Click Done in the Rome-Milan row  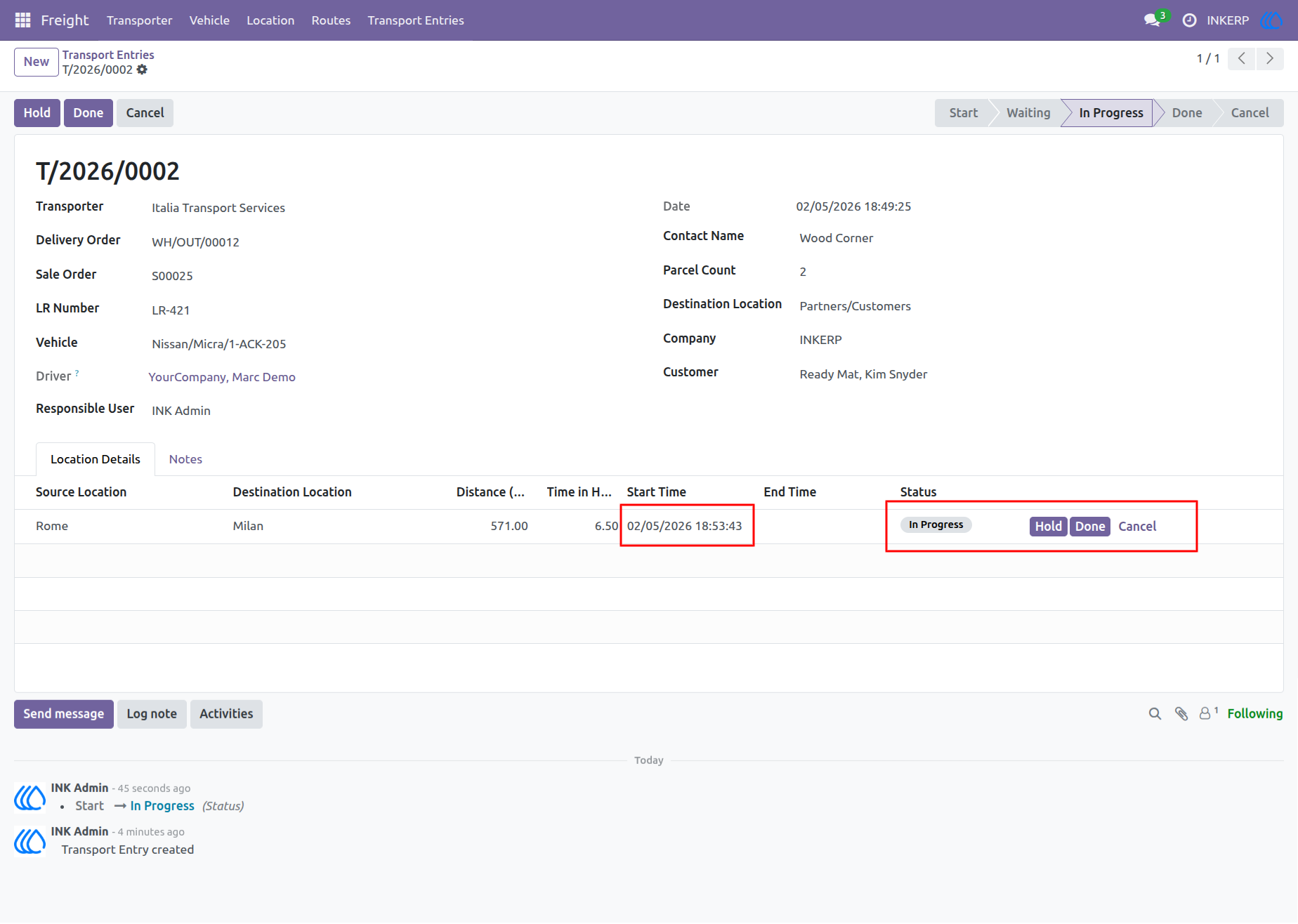click(x=1090, y=527)
